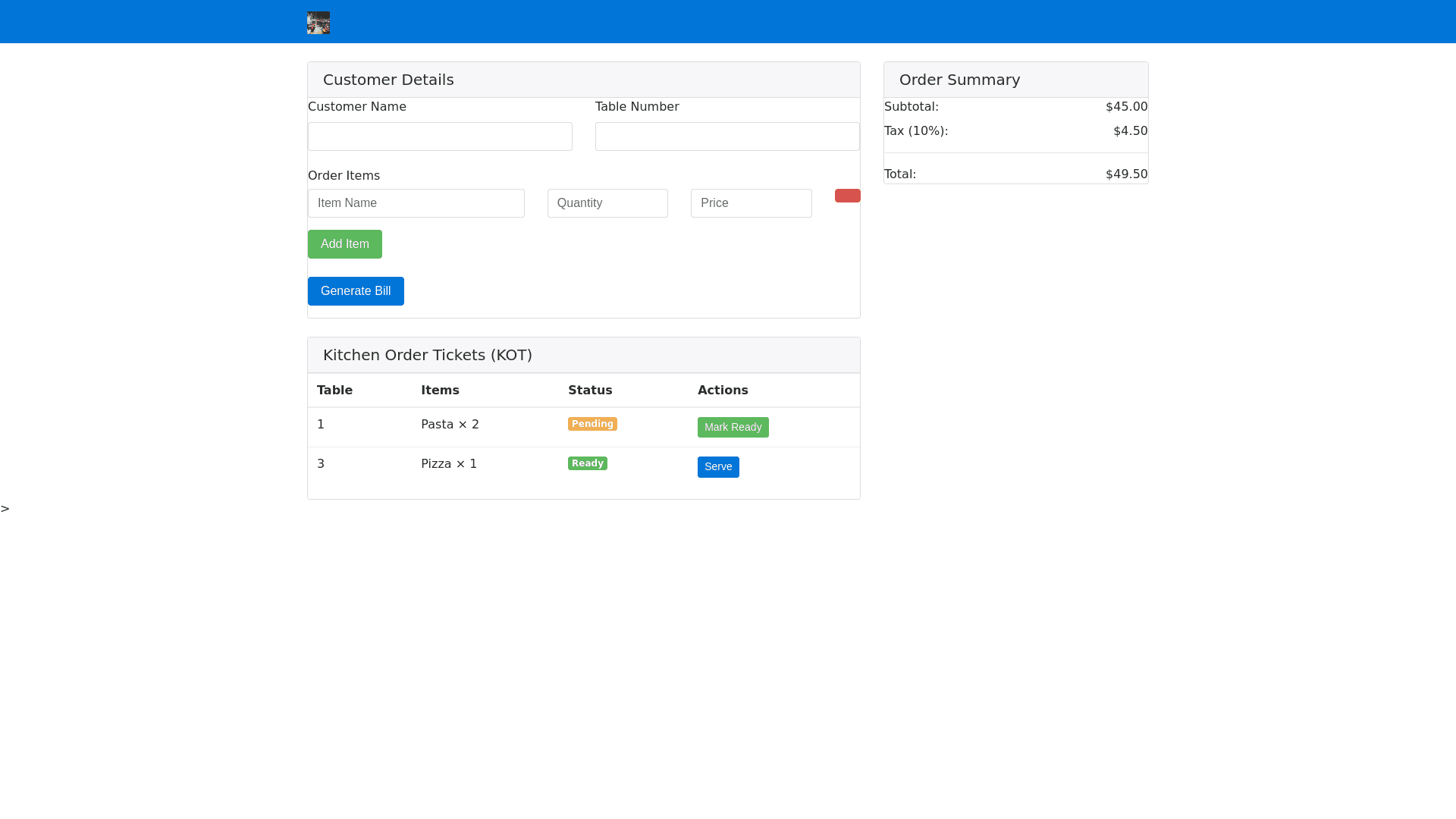Click the $49.50 total amount
The width and height of the screenshot is (1456, 819).
(1126, 174)
